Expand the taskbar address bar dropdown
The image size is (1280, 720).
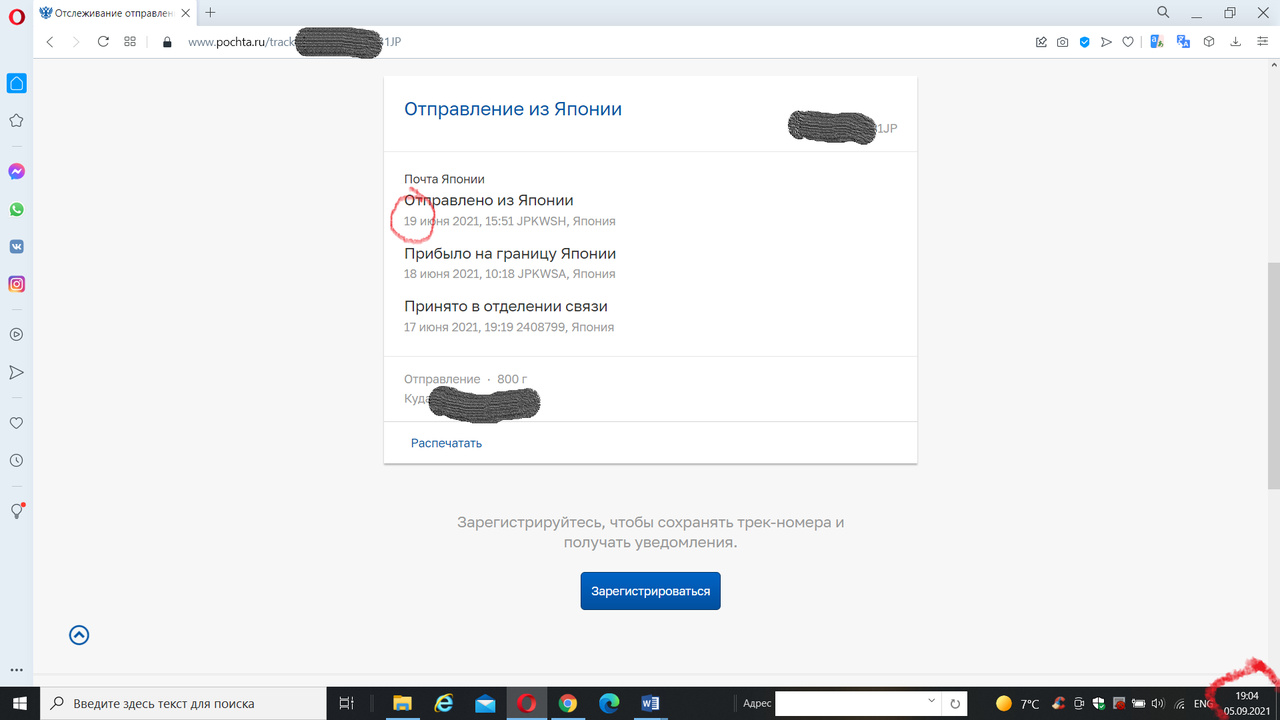click(x=932, y=702)
